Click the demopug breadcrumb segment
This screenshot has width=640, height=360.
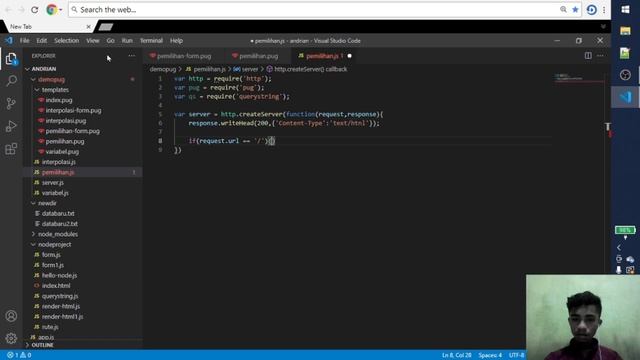click(162, 69)
